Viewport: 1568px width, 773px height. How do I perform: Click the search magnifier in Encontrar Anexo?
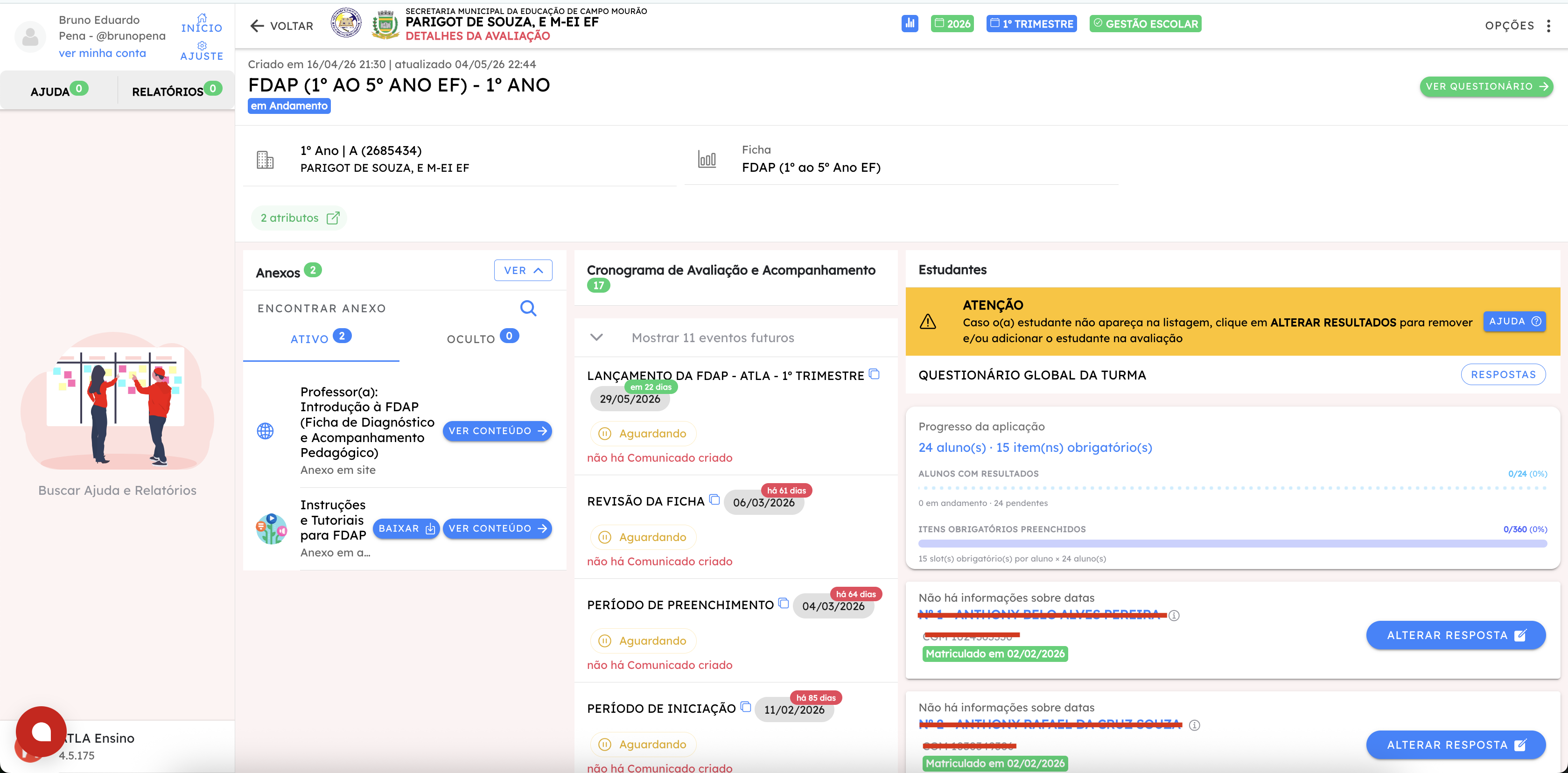coord(528,309)
